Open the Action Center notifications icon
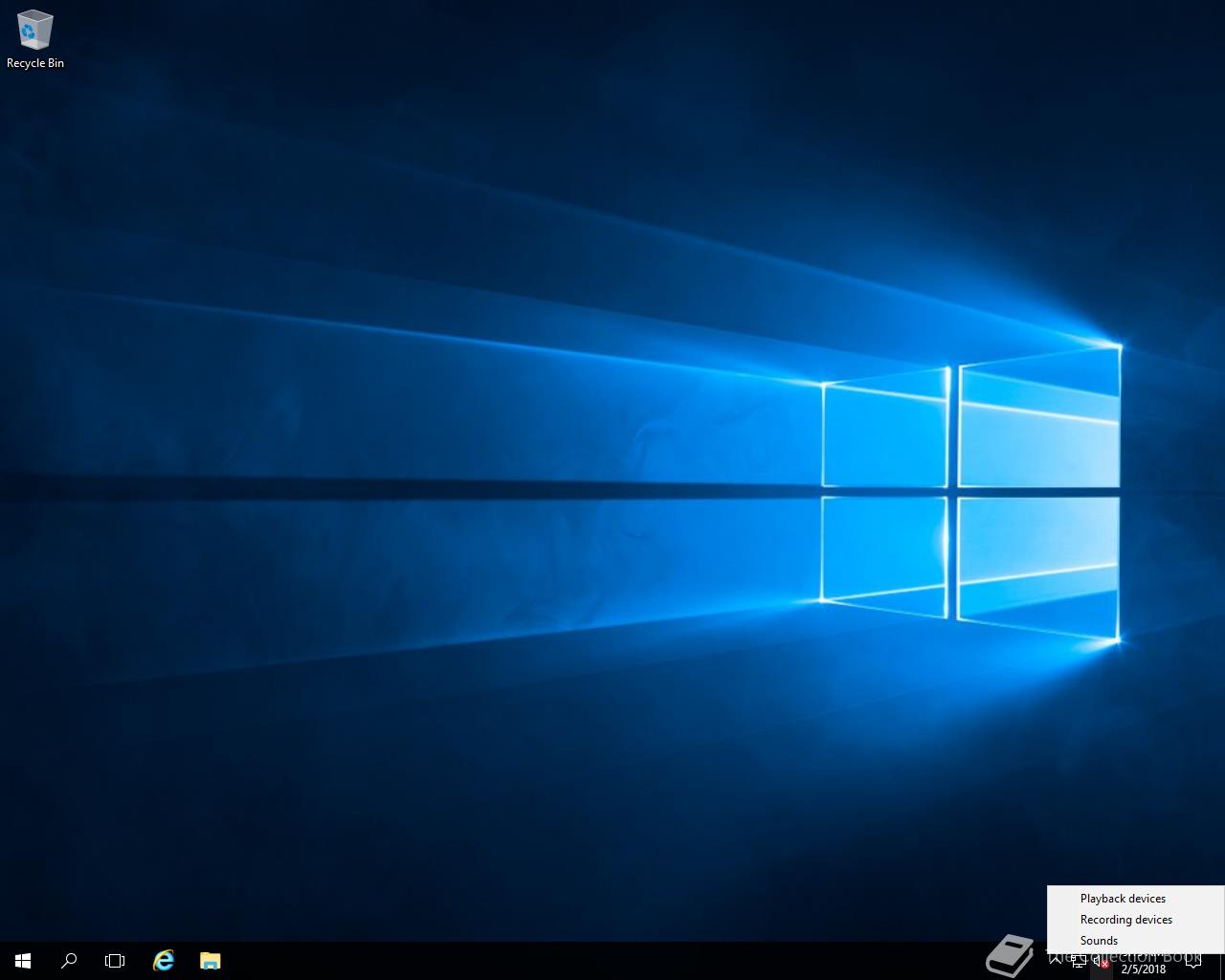This screenshot has width=1225, height=980. point(1192,961)
